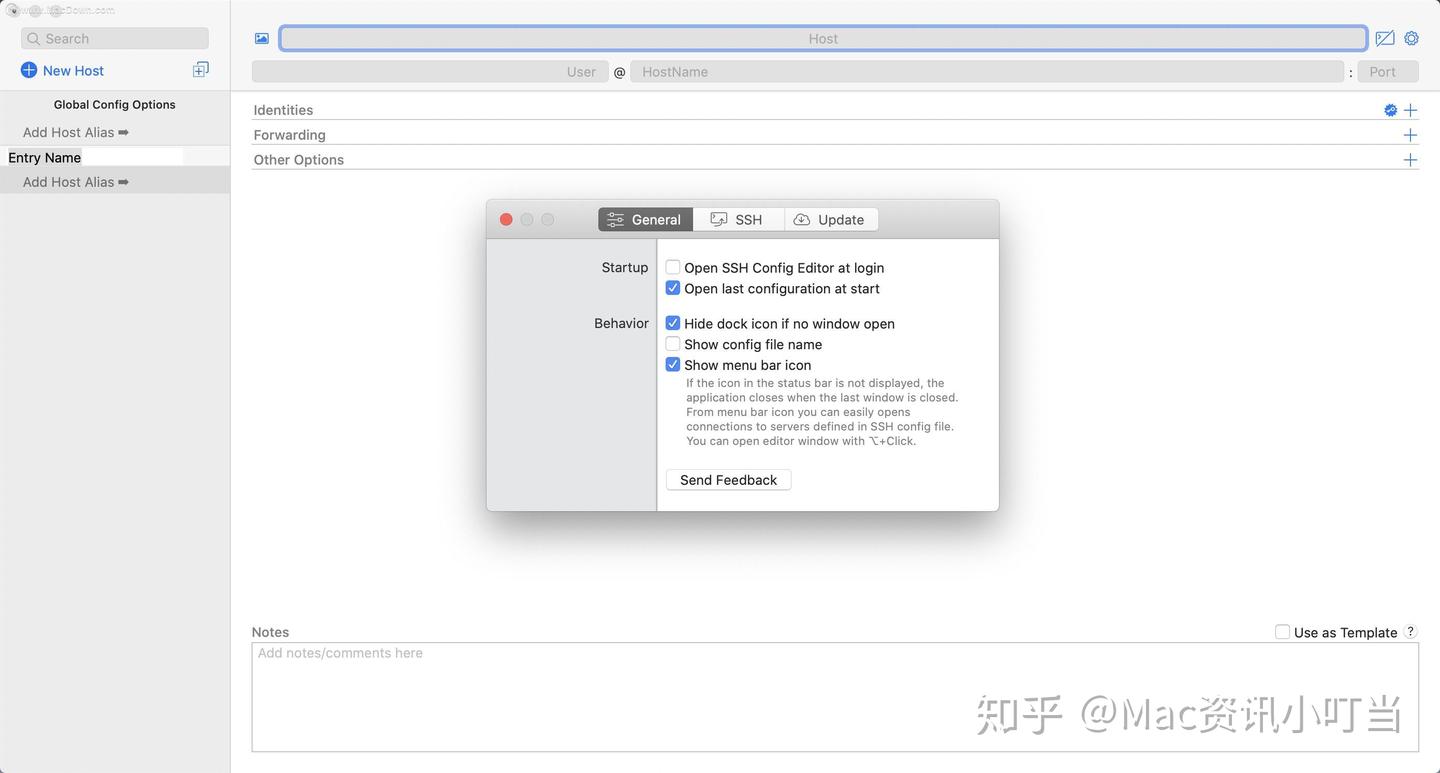Add an entry with the Identities plus icon

coord(1410,110)
